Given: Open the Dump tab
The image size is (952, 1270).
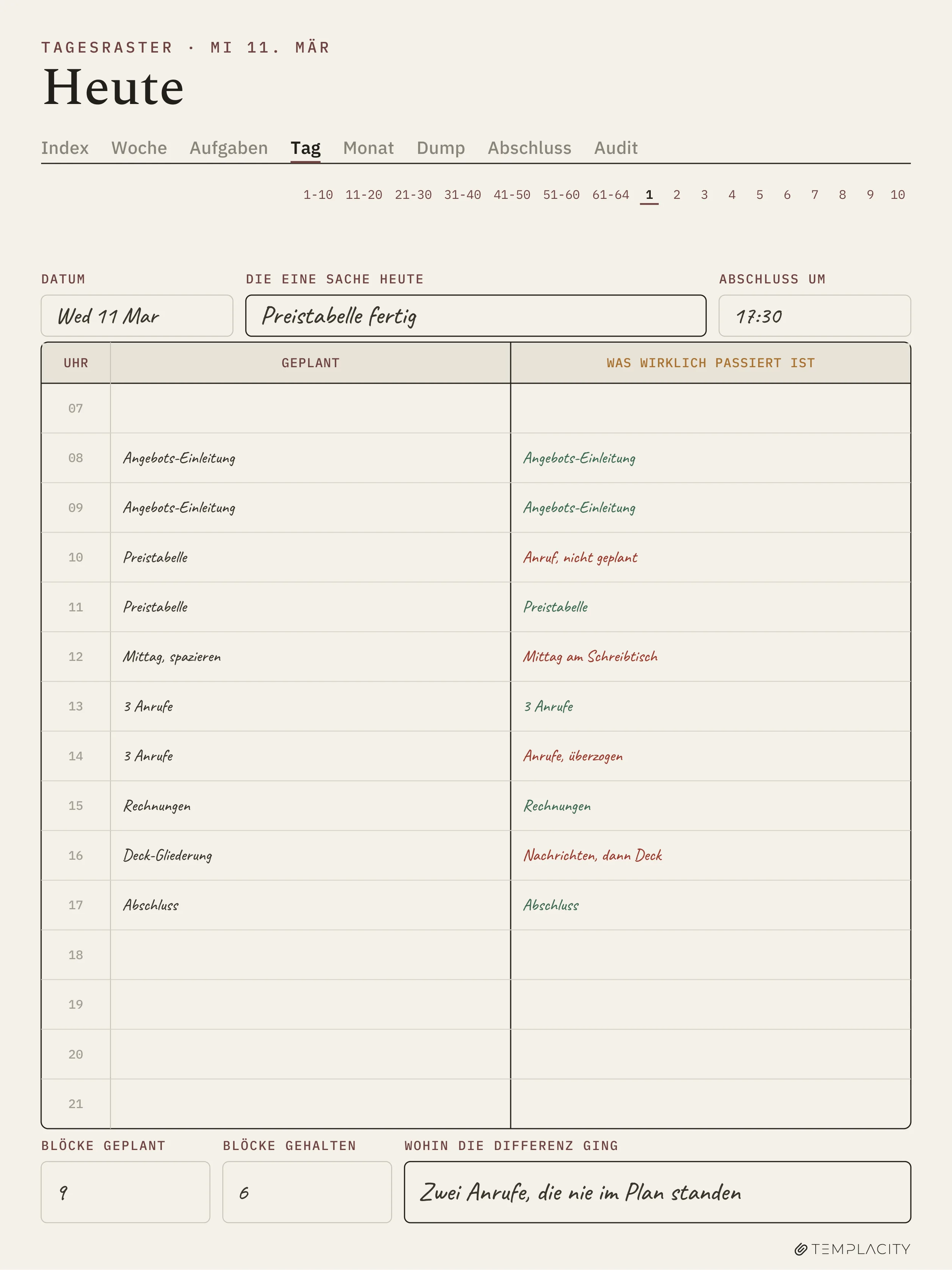Looking at the screenshot, I should point(441,148).
